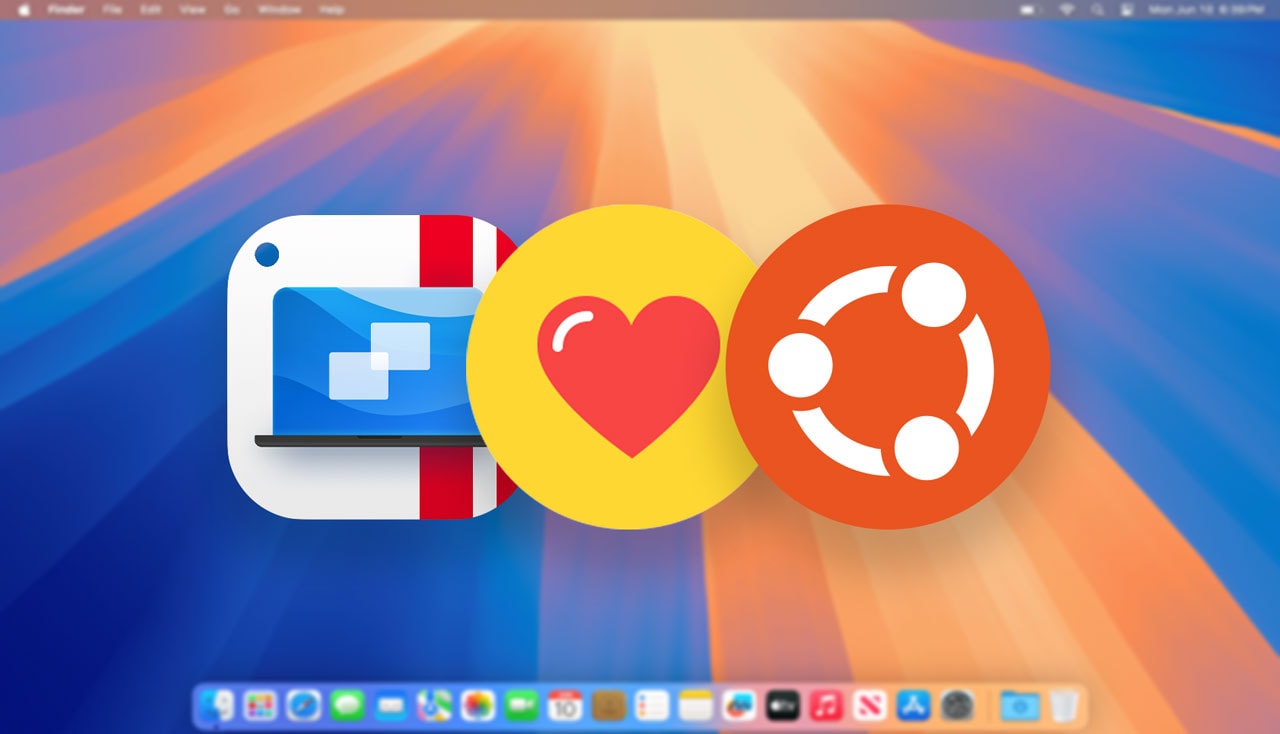1280x734 pixels.
Task: Open the Finder menu in menu bar
Action: tap(67, 9)
